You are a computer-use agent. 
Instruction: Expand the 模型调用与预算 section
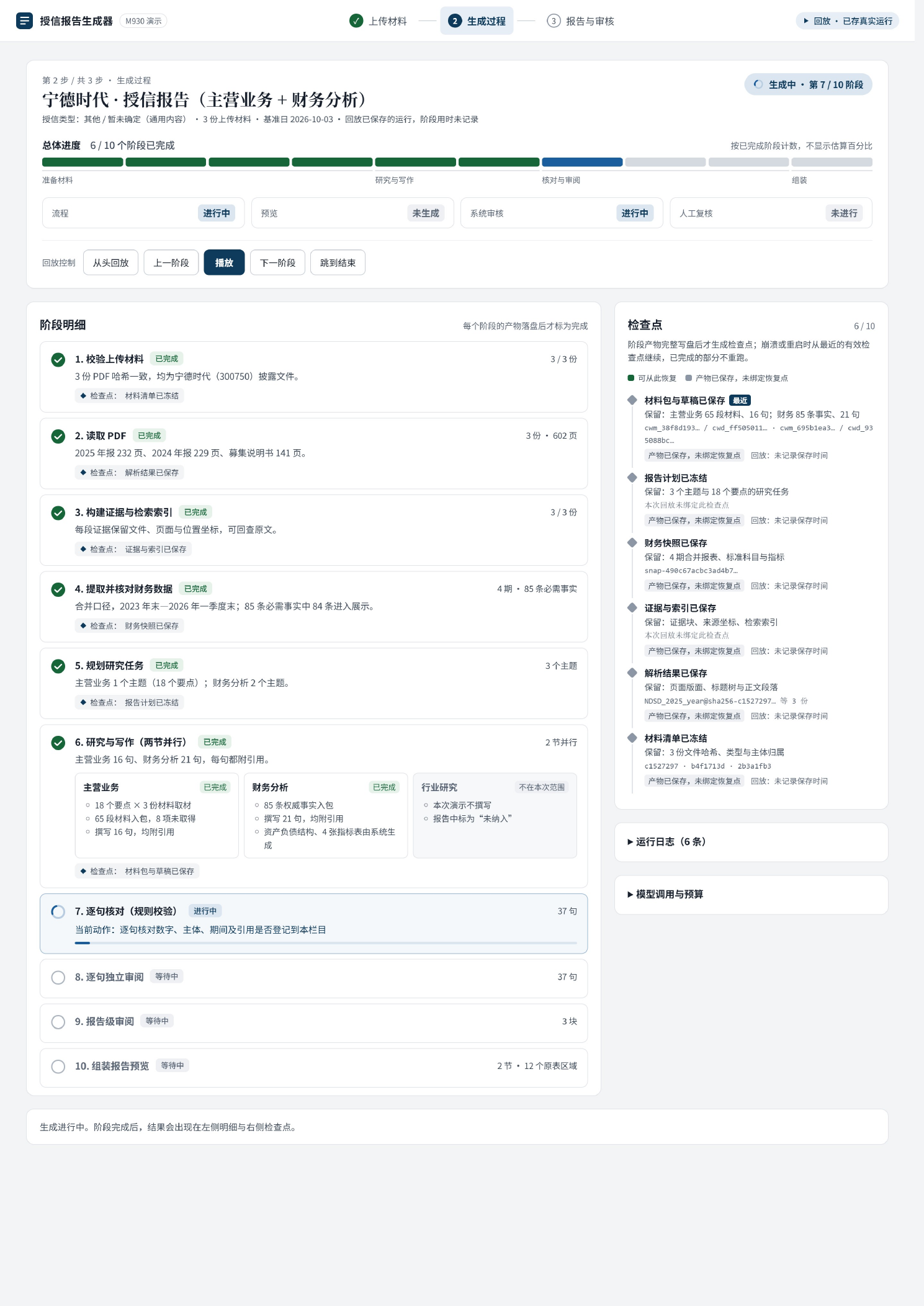(751, 895)
